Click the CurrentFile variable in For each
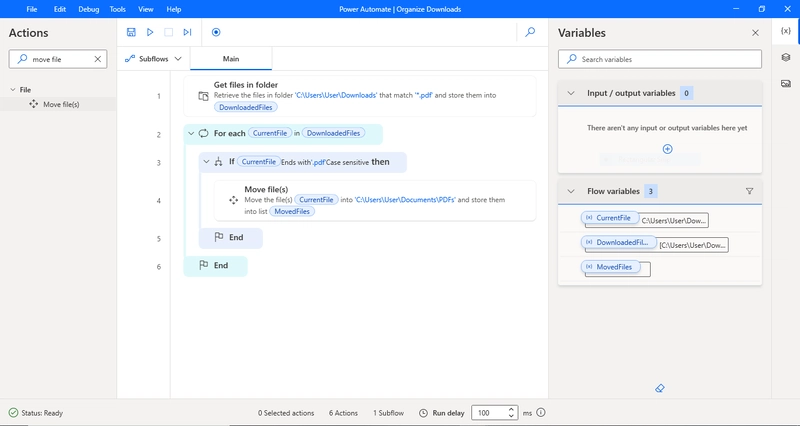This screenshot has height=426, width=800. point(270,133)
